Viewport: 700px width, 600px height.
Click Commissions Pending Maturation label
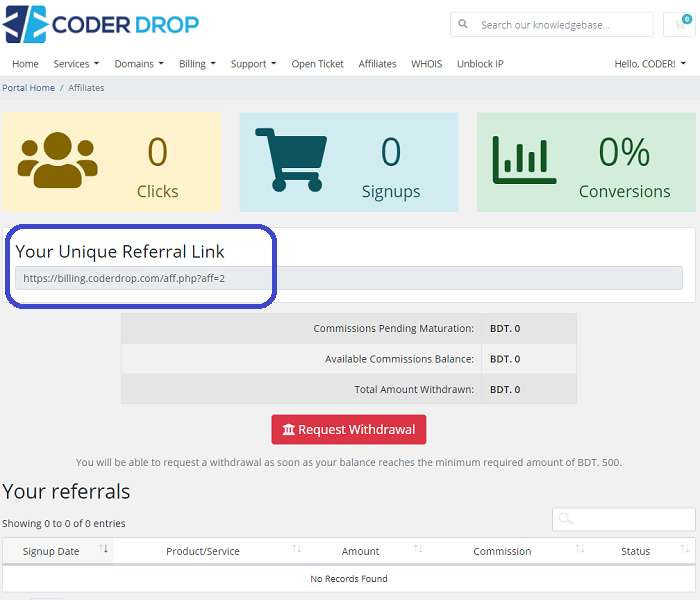tap(393, 328)
